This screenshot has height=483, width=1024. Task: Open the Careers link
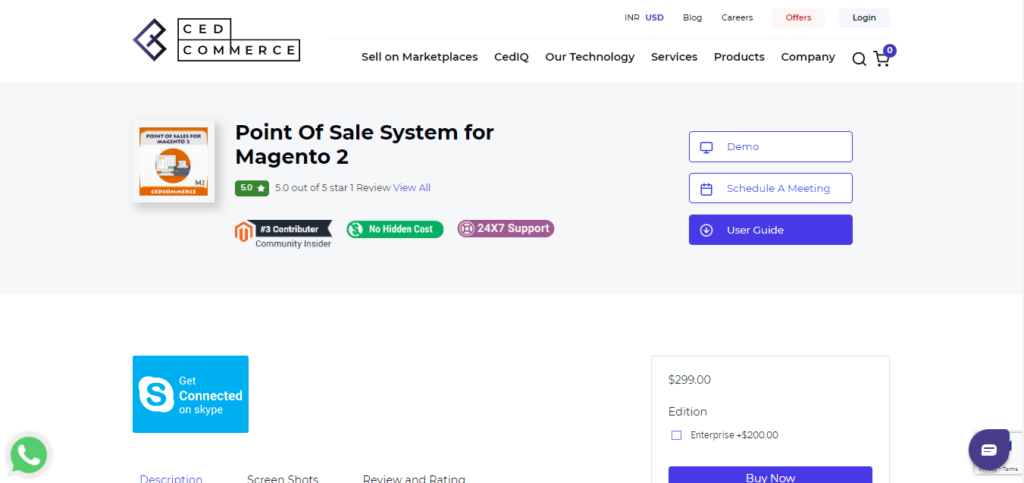pos(737,18)
